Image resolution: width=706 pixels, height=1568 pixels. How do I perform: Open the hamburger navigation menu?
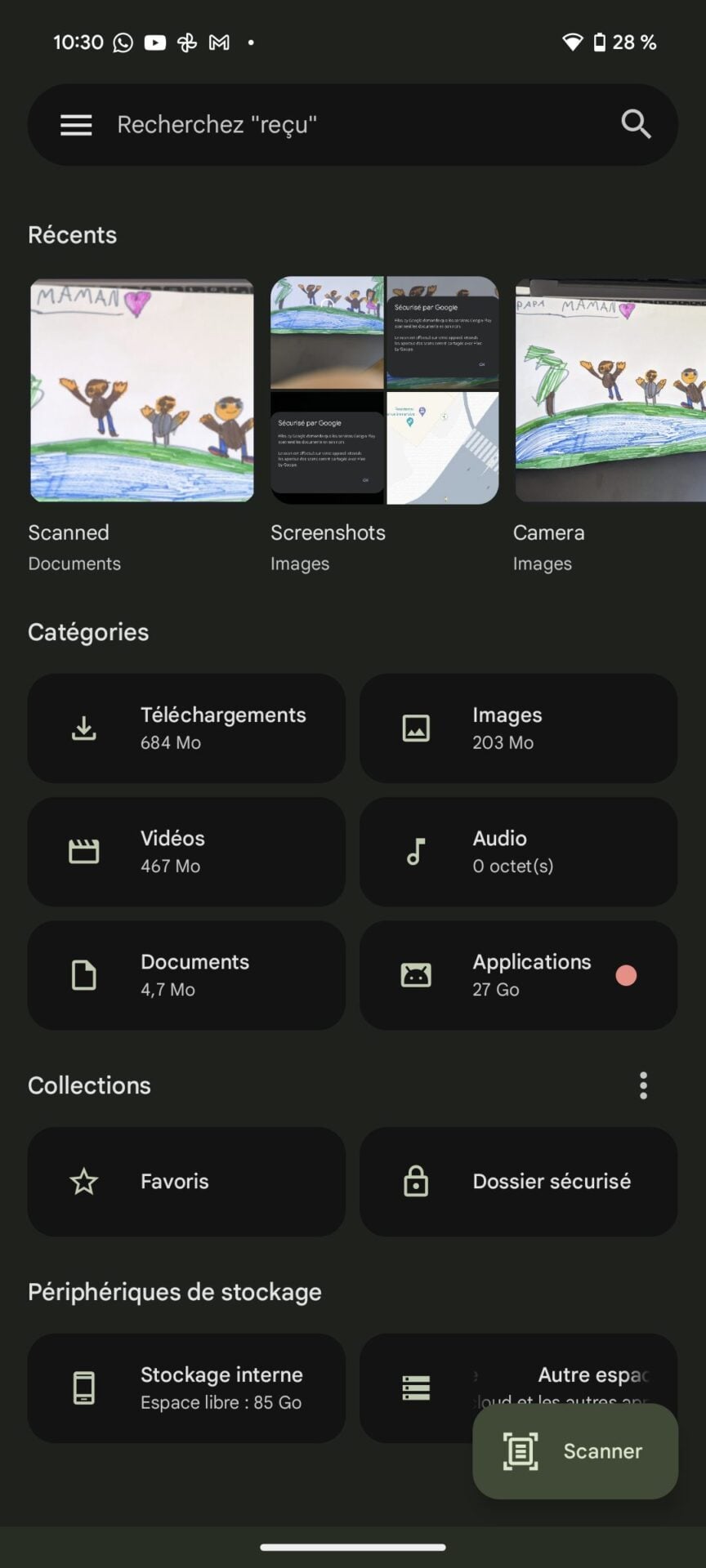[x=76, y=125]
